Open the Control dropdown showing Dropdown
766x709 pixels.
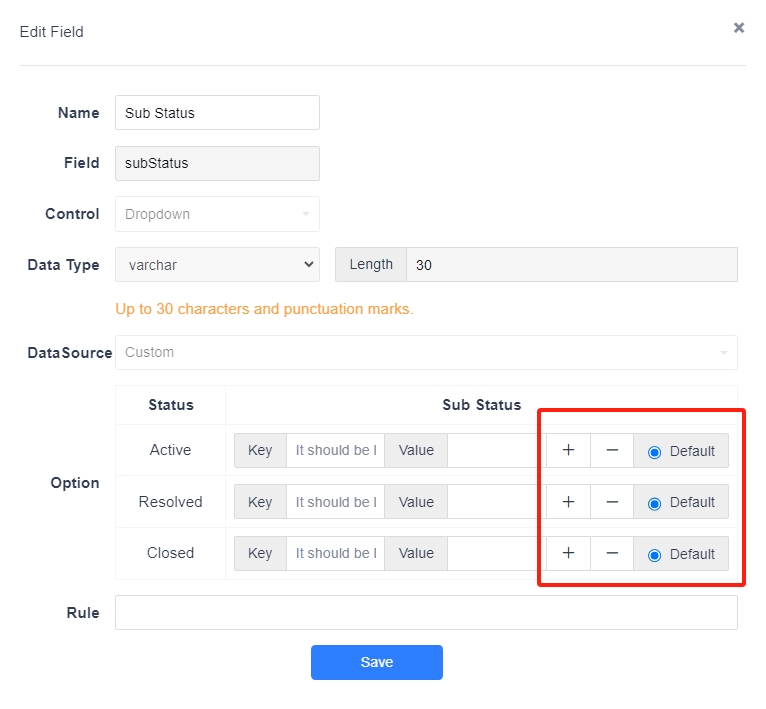click(x=217, y=214)
